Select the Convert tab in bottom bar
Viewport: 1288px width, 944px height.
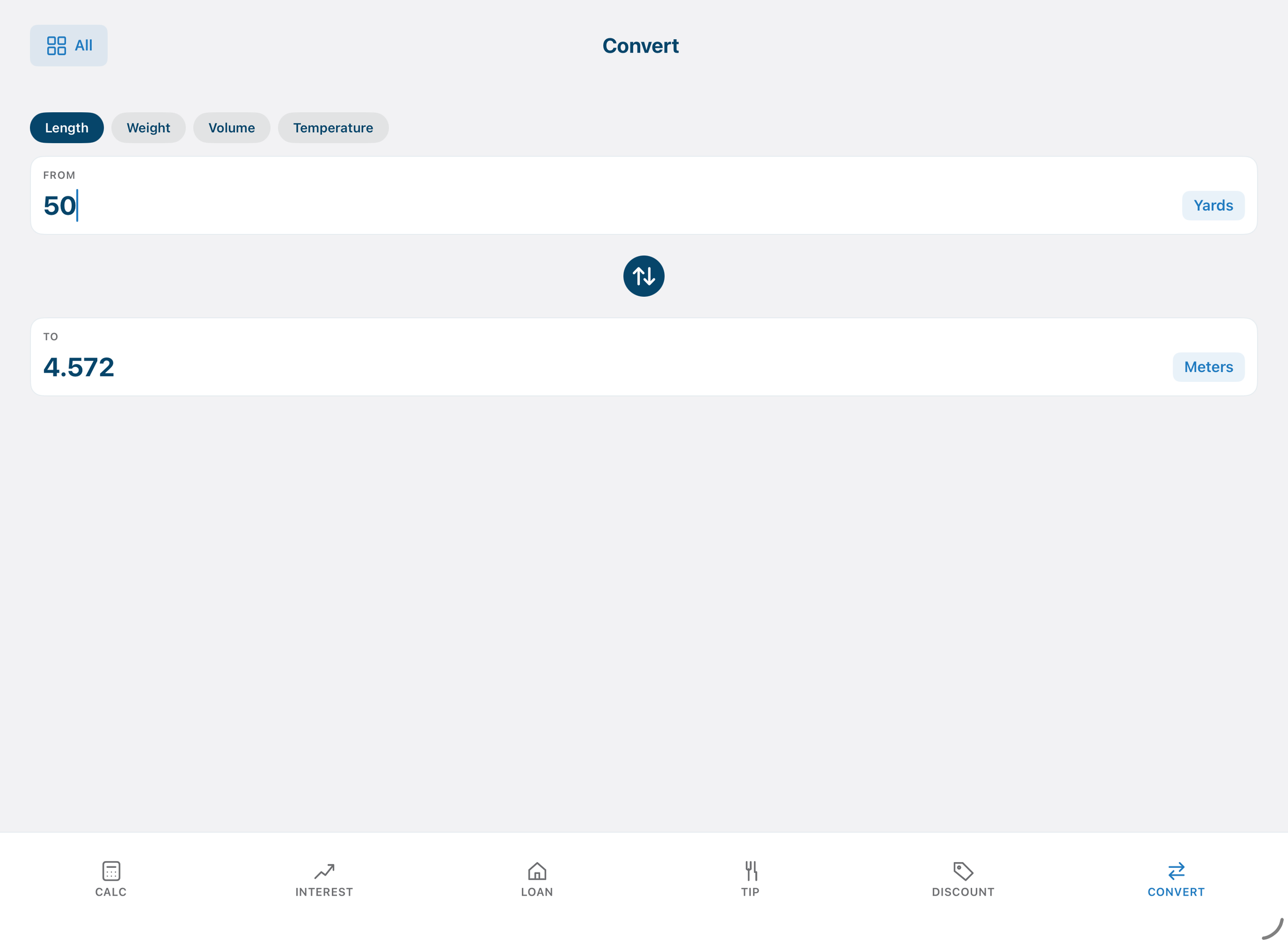point(1176,880)
